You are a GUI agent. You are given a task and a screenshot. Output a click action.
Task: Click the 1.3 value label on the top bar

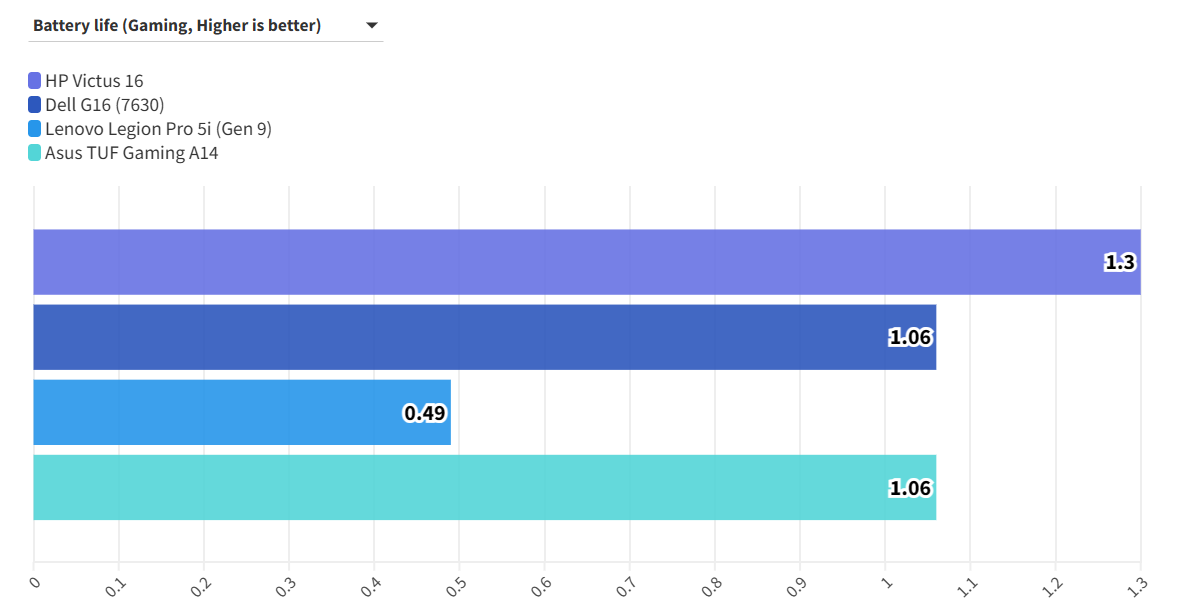[1120, 262]
